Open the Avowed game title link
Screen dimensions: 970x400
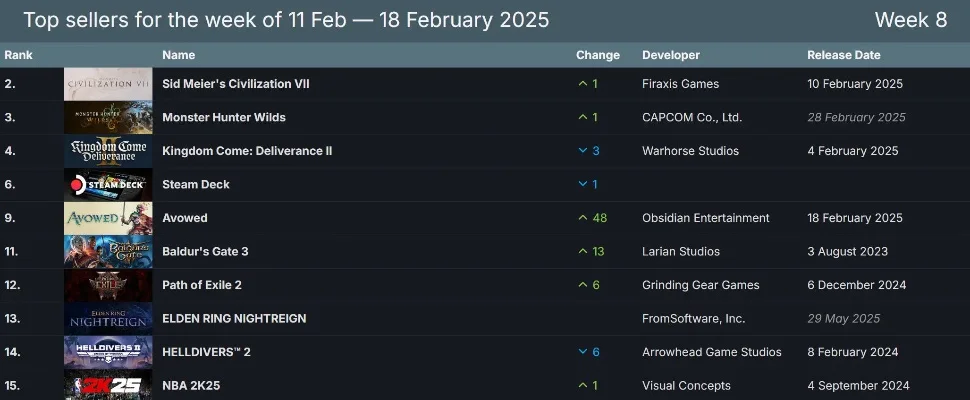[185, 218]
